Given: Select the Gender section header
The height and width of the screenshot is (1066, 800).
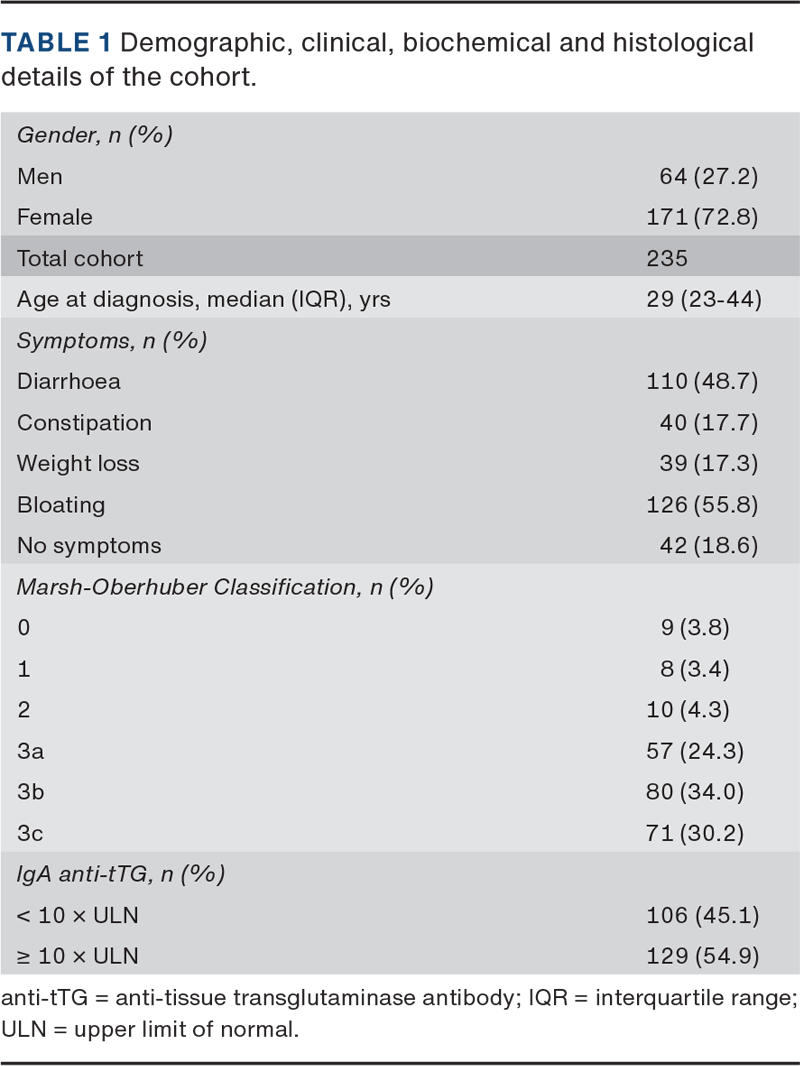Looking at the screenshot, I should pyautogui.click(x=95, y=135).
